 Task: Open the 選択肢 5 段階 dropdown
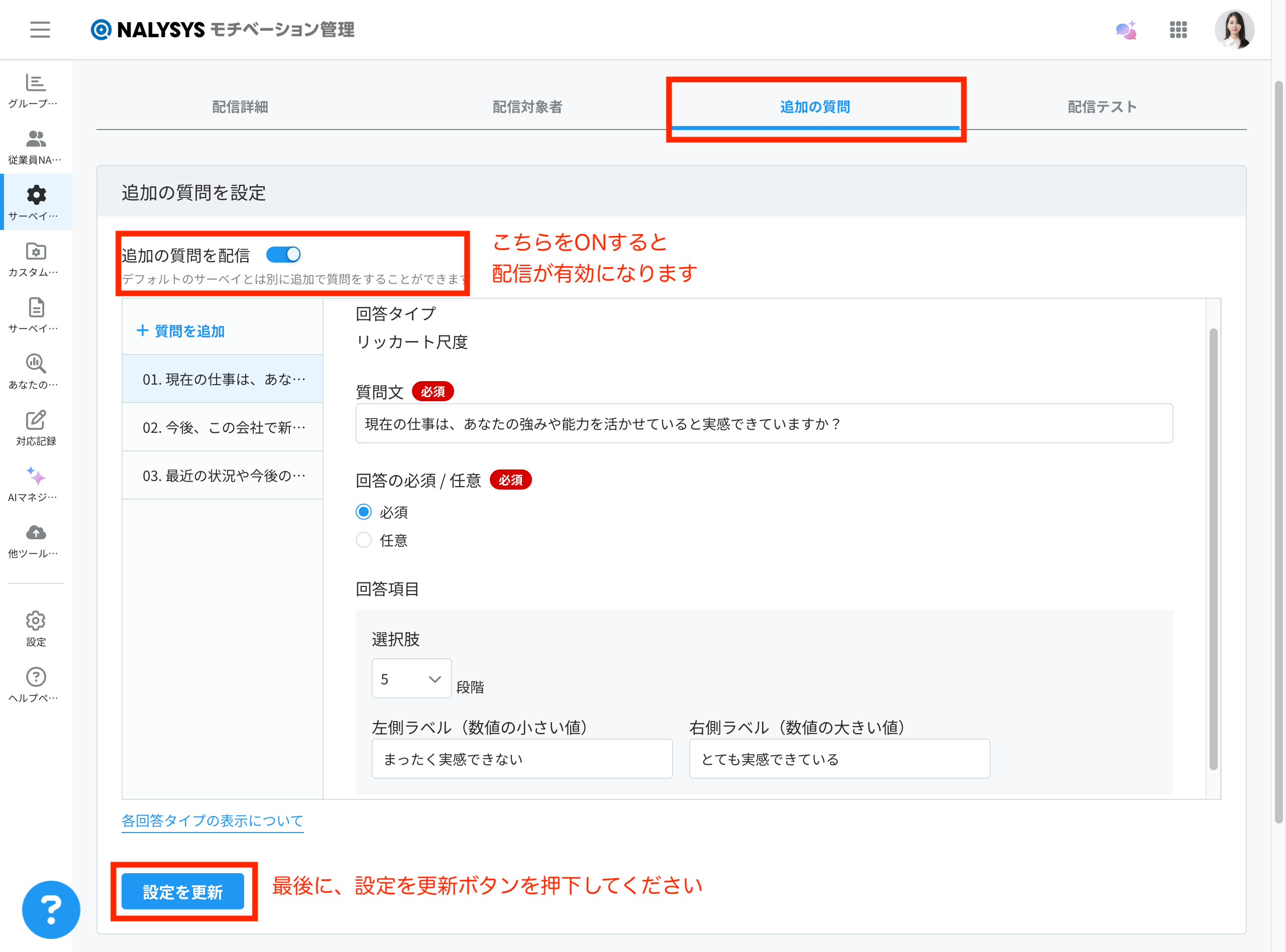[x=411, y=679]
